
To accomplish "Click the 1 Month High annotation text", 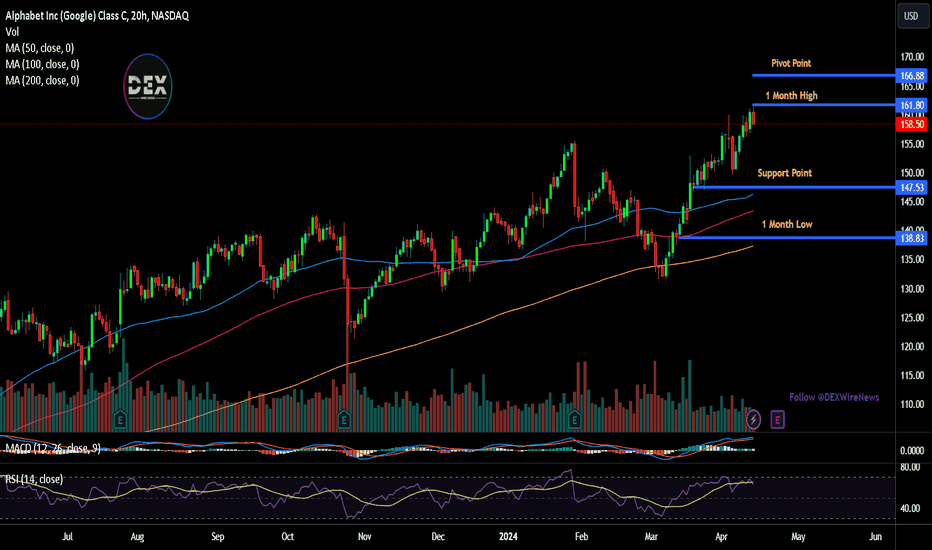I will 791,95.
